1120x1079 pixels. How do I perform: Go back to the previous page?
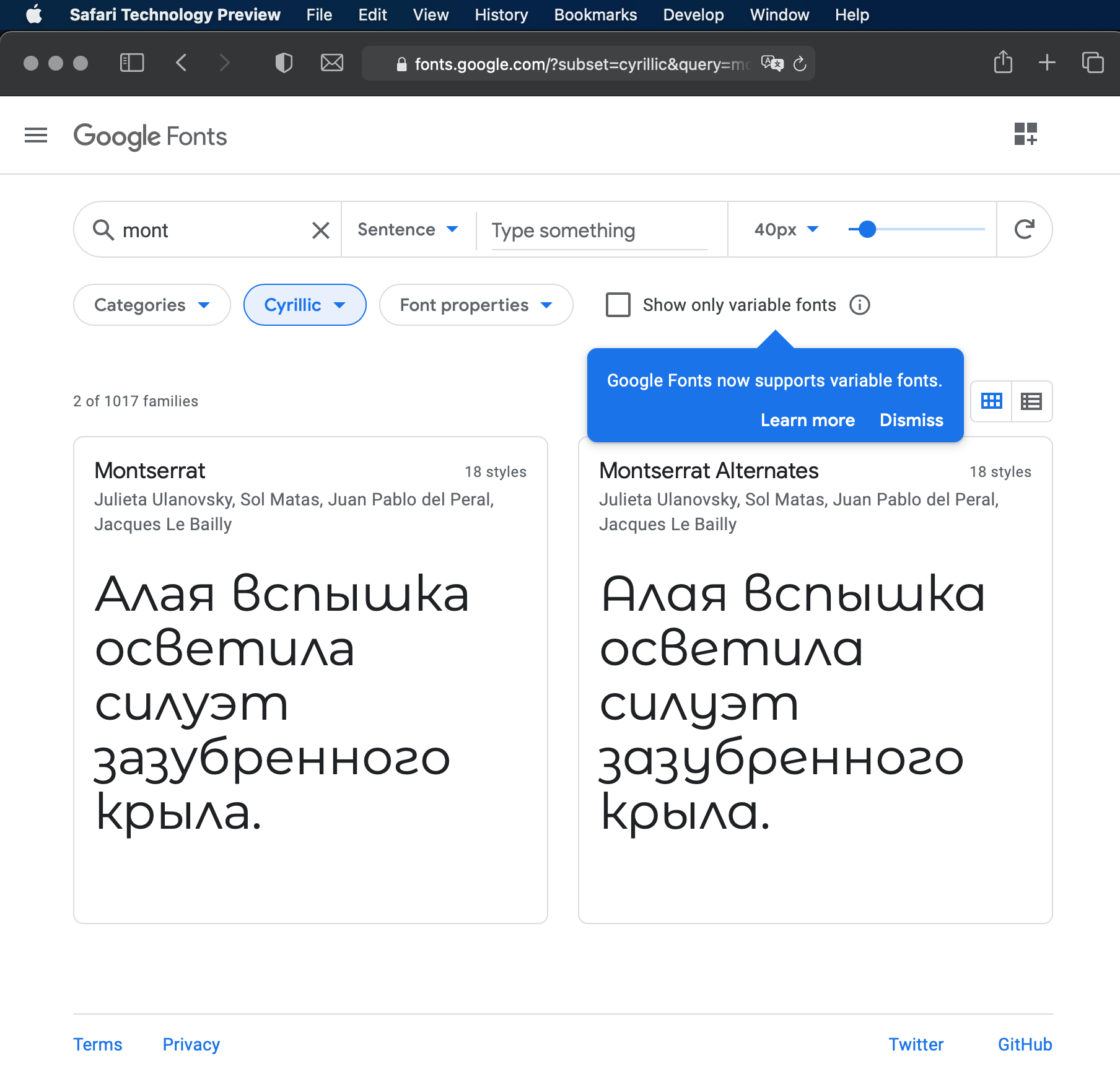coord(181,63)
